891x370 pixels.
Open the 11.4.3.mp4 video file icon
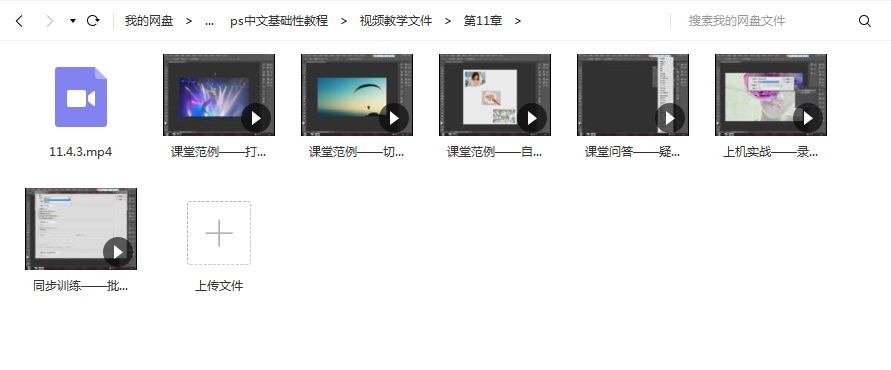tap(81, 97)
